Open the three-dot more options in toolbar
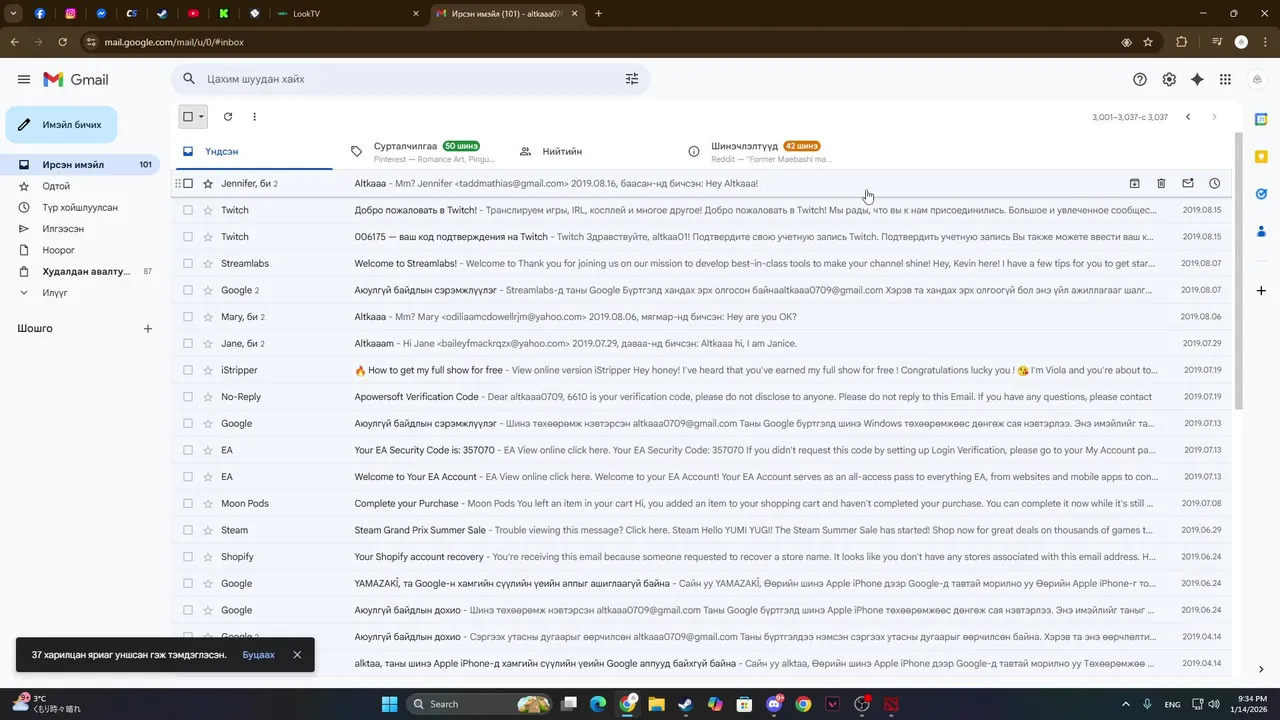Screen dimensions: 1280x720 254,117
